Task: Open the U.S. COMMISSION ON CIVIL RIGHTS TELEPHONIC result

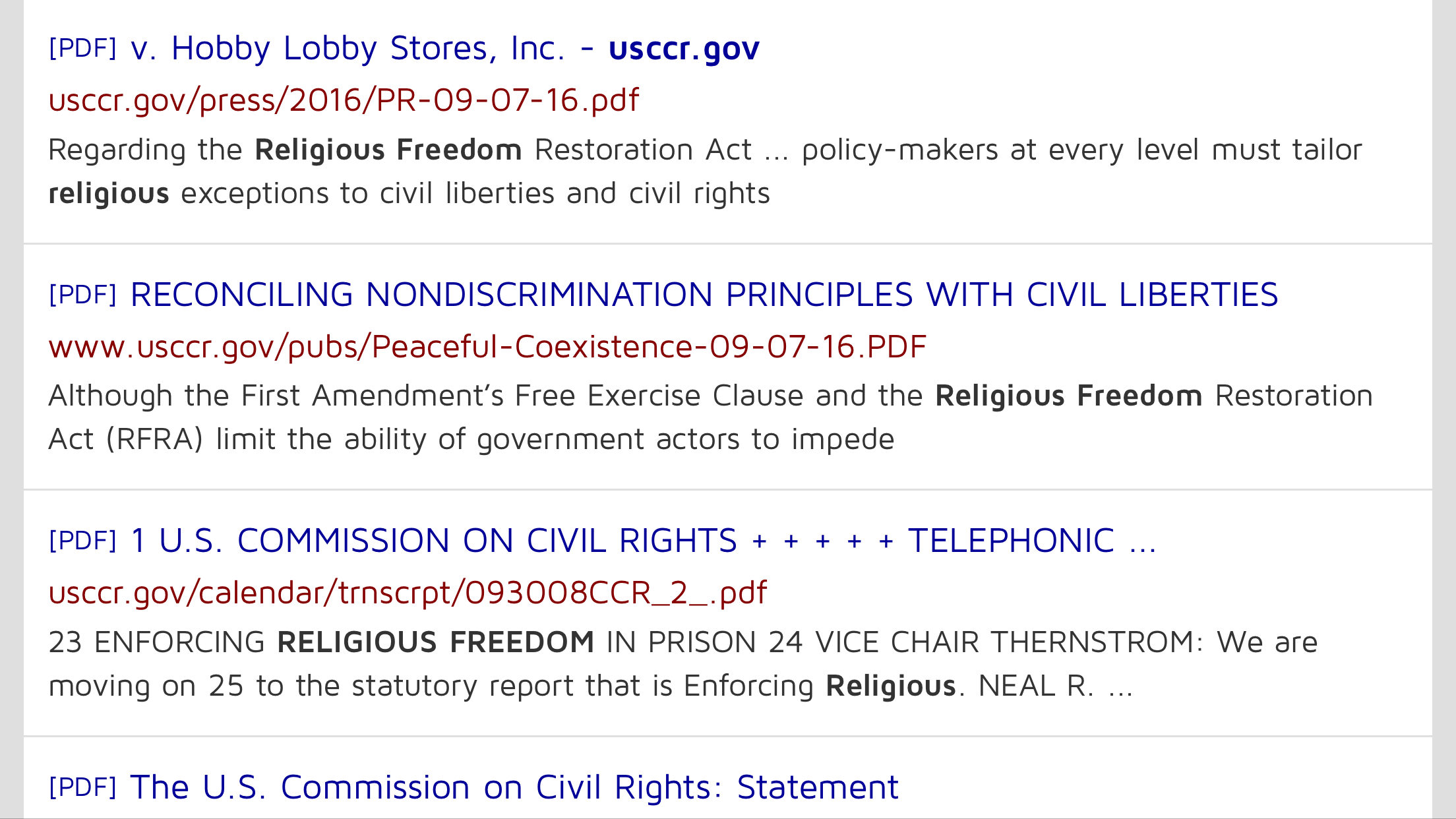Action: [643, 541]
